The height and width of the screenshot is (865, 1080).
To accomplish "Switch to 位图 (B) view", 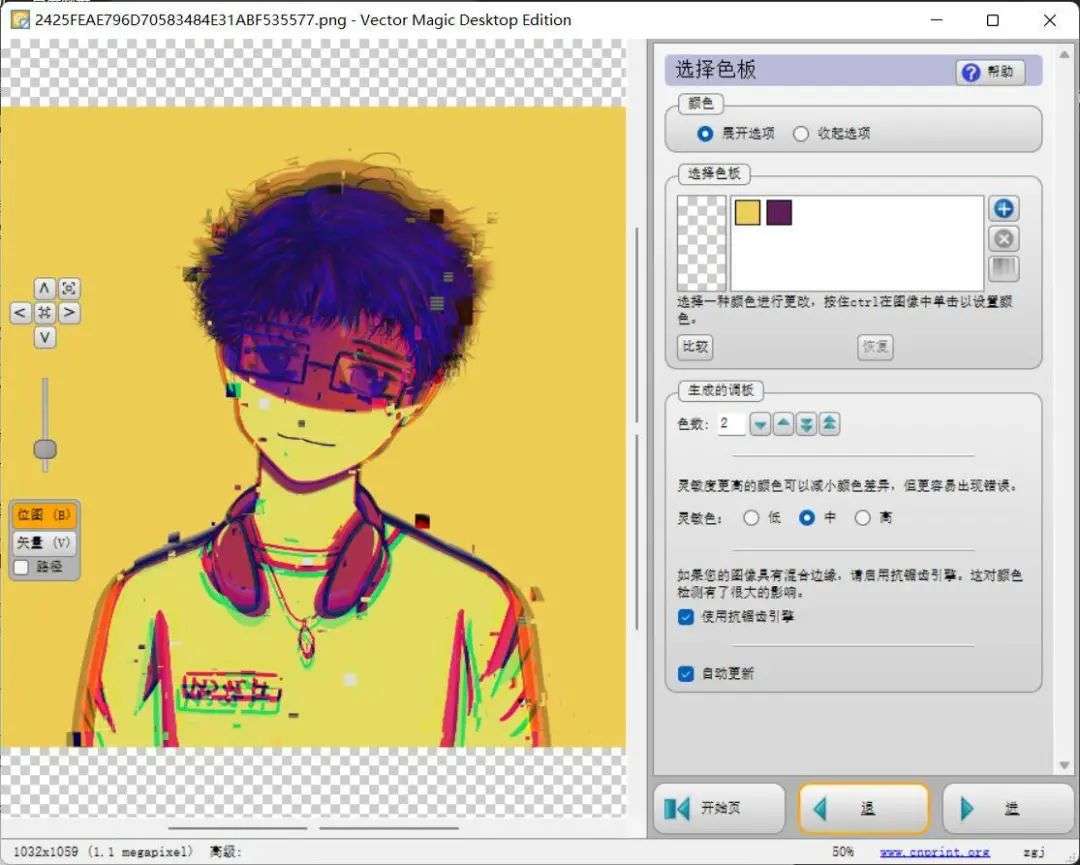I will click(x=44, y=516).
